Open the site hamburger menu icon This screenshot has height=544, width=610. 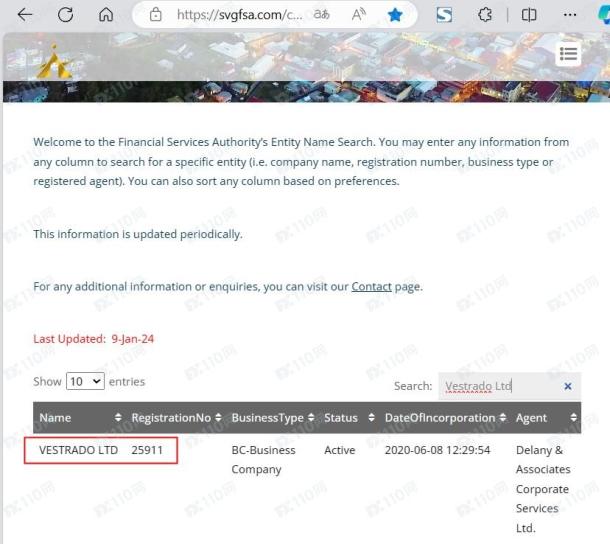[568, 54]
